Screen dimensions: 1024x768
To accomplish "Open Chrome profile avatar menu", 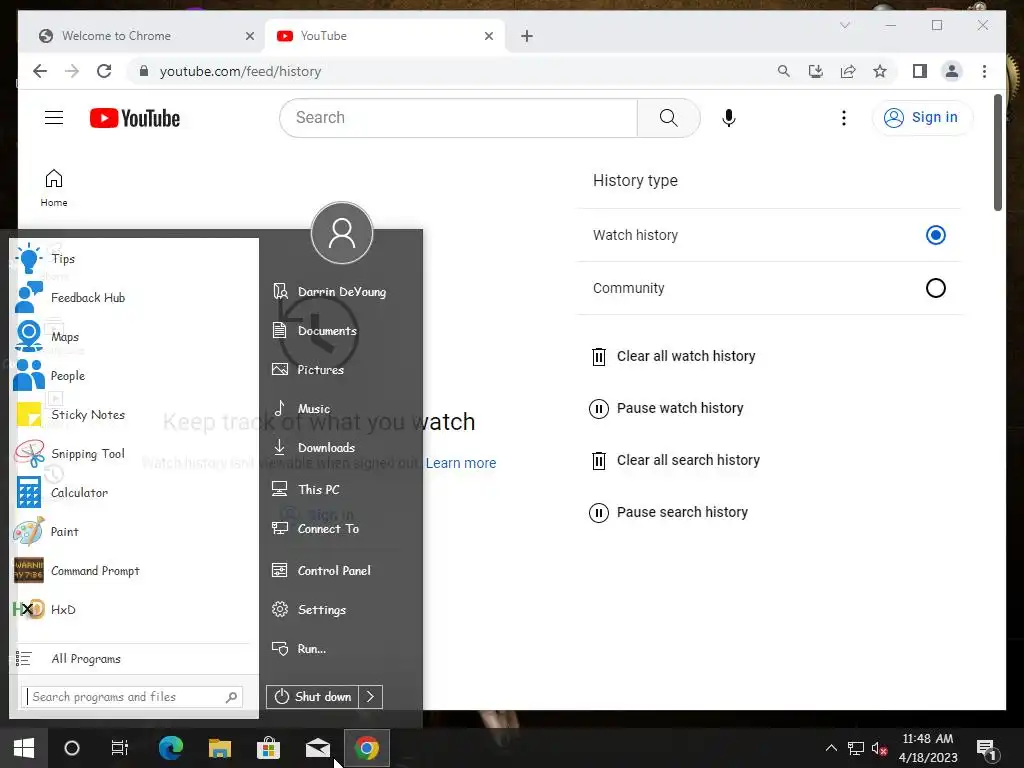I will pos(952,71).
